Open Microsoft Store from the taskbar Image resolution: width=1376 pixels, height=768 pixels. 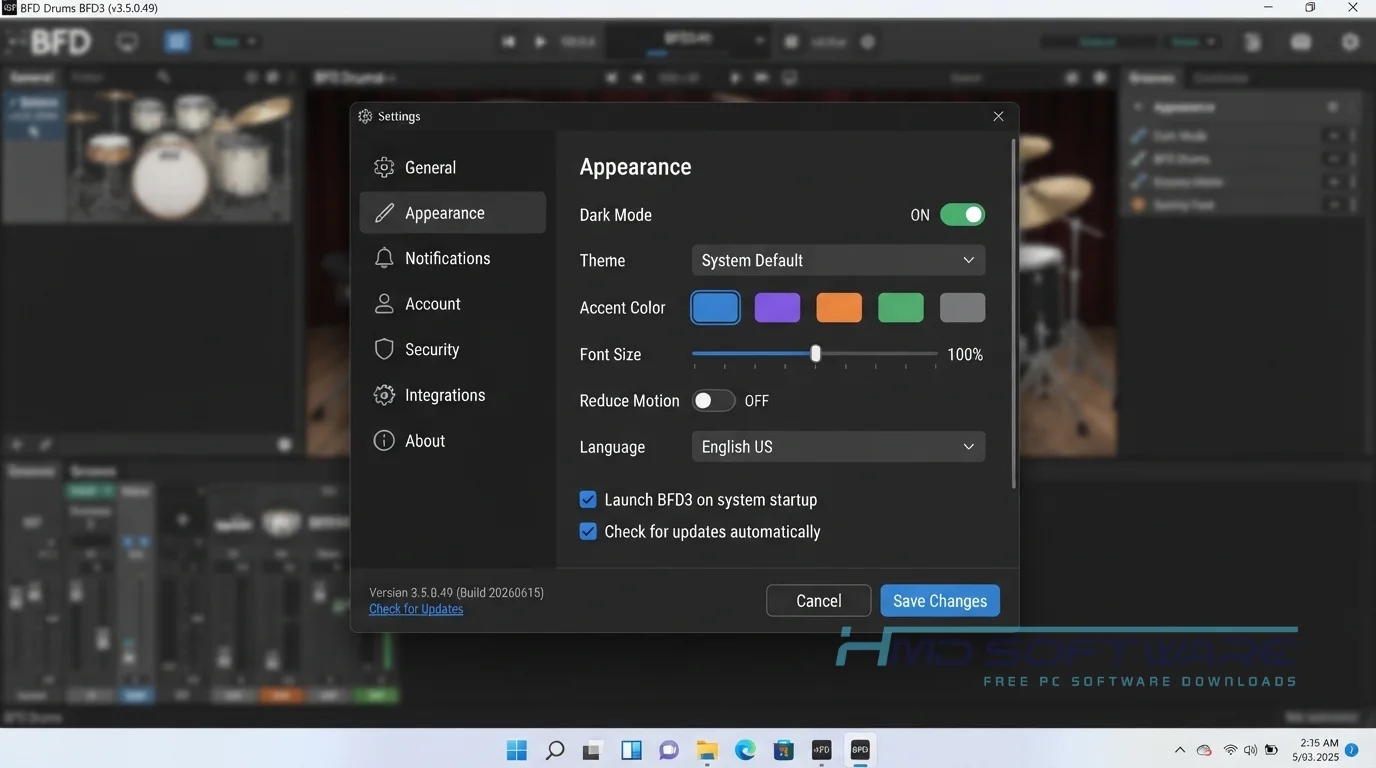(783, 750)
